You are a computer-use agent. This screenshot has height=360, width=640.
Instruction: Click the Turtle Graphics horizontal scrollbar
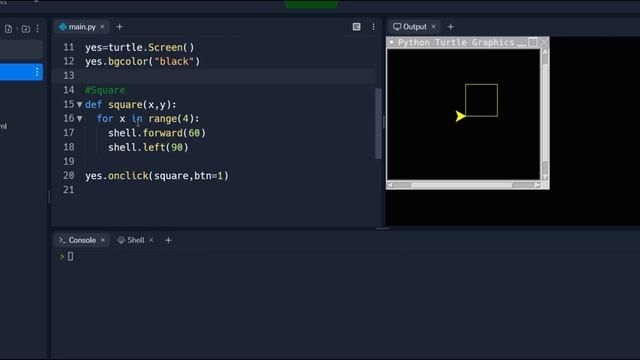click(463, 185)
